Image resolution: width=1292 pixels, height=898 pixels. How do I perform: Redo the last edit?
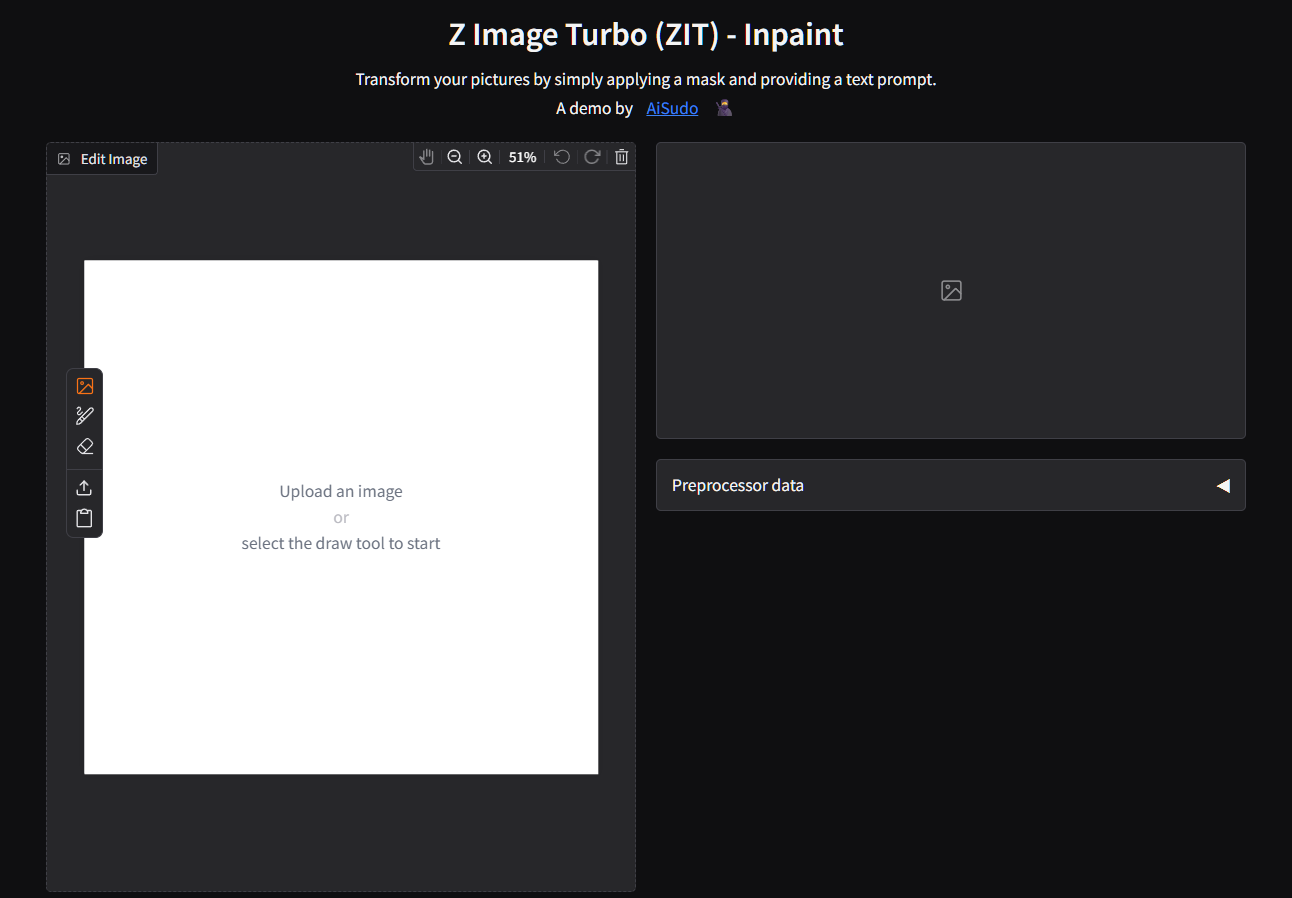592,157
